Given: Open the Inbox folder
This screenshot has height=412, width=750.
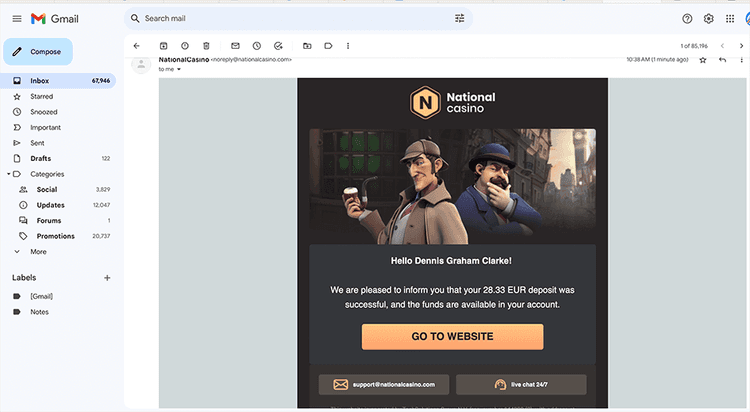Looking at the screenshot, I should [58, 81].
